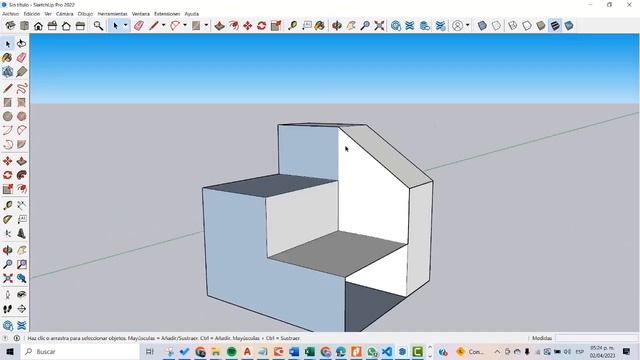
Task: Select the Offset tool in left toolbar
Action: 22,189
